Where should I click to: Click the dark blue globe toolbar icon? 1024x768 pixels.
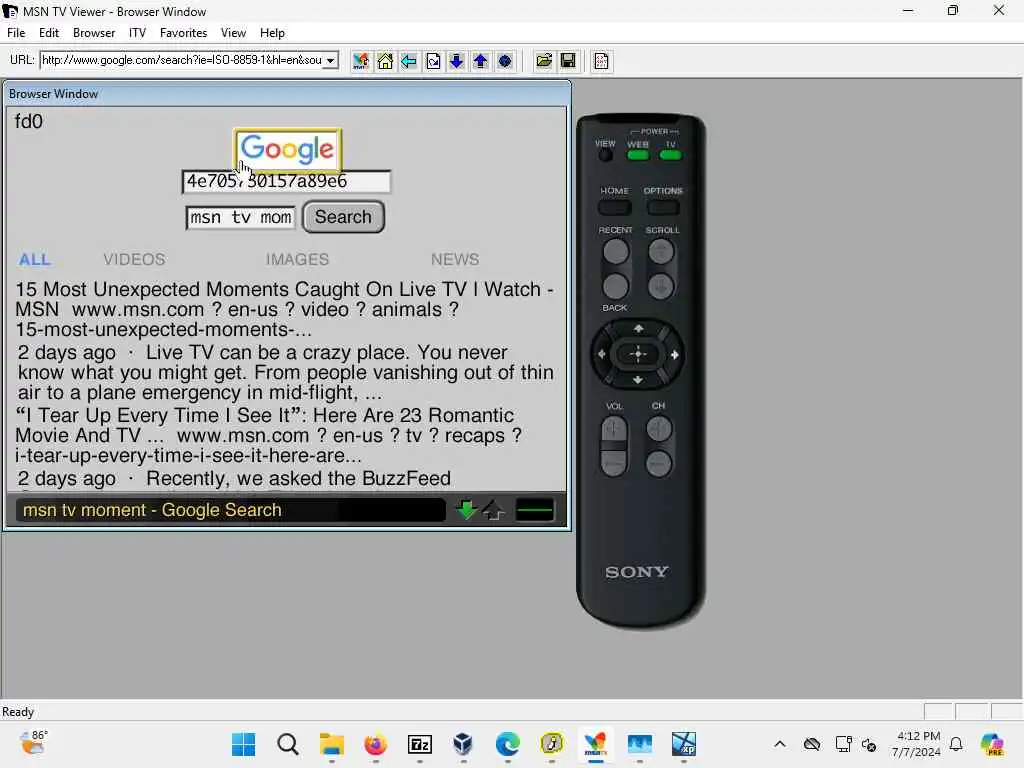tap(505, 61)
